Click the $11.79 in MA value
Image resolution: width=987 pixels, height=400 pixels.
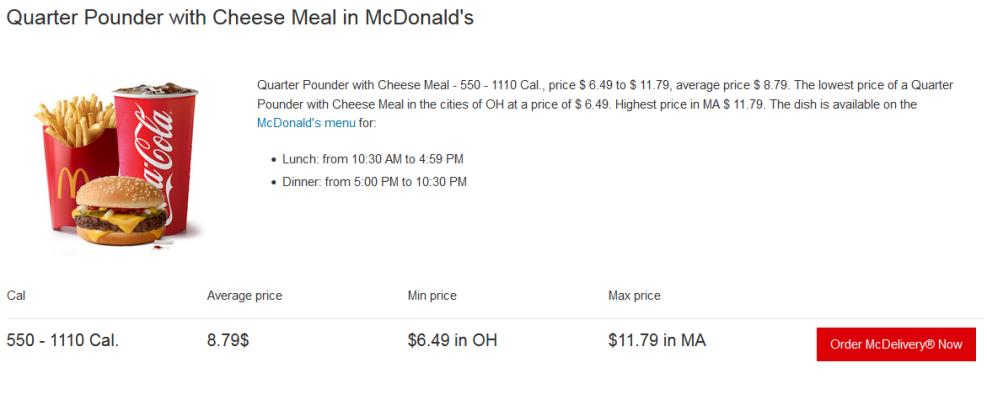pyautogui.click(x=657, y=341)
